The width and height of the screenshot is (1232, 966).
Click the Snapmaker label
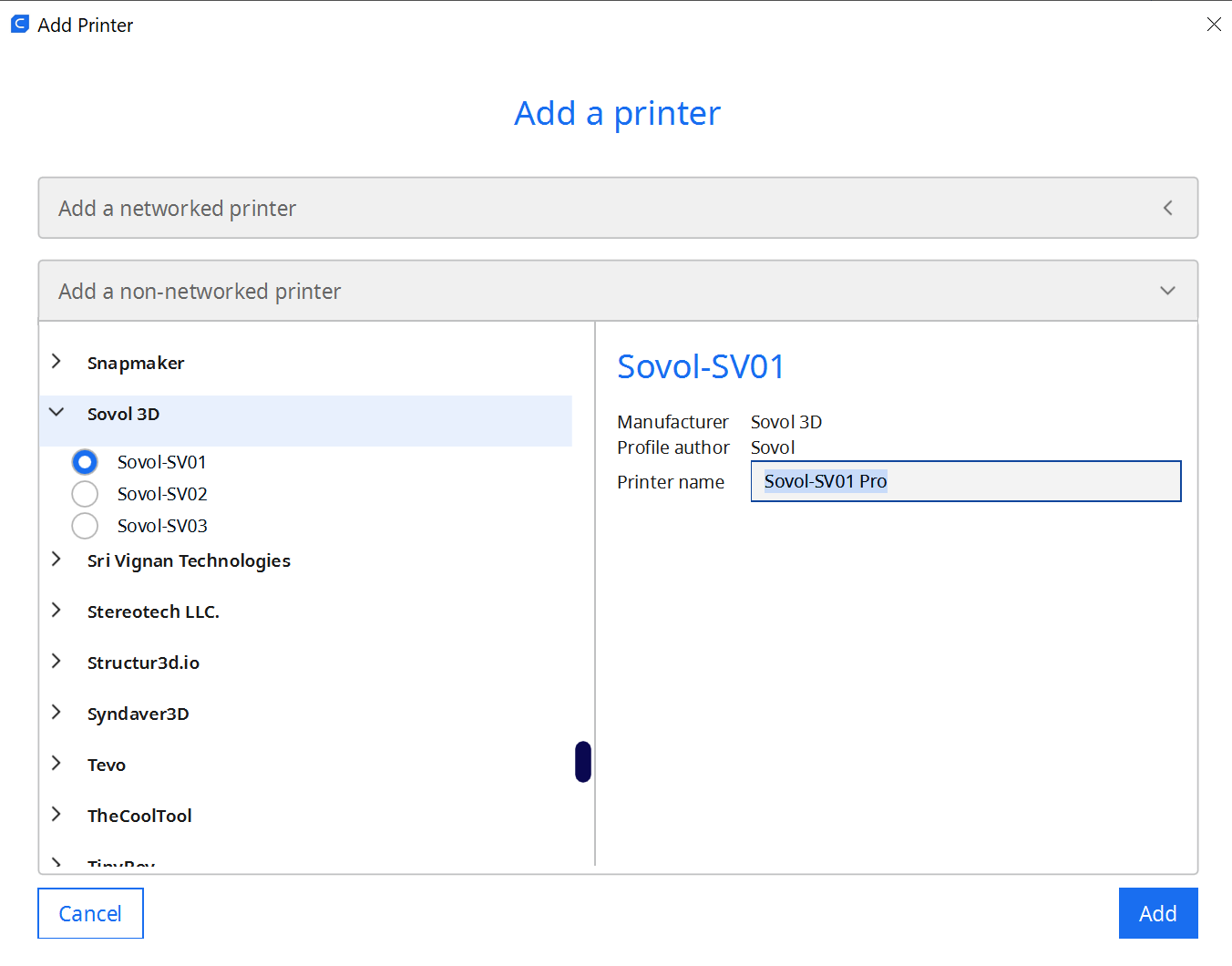pyautogui.click(x=136, y=363)
